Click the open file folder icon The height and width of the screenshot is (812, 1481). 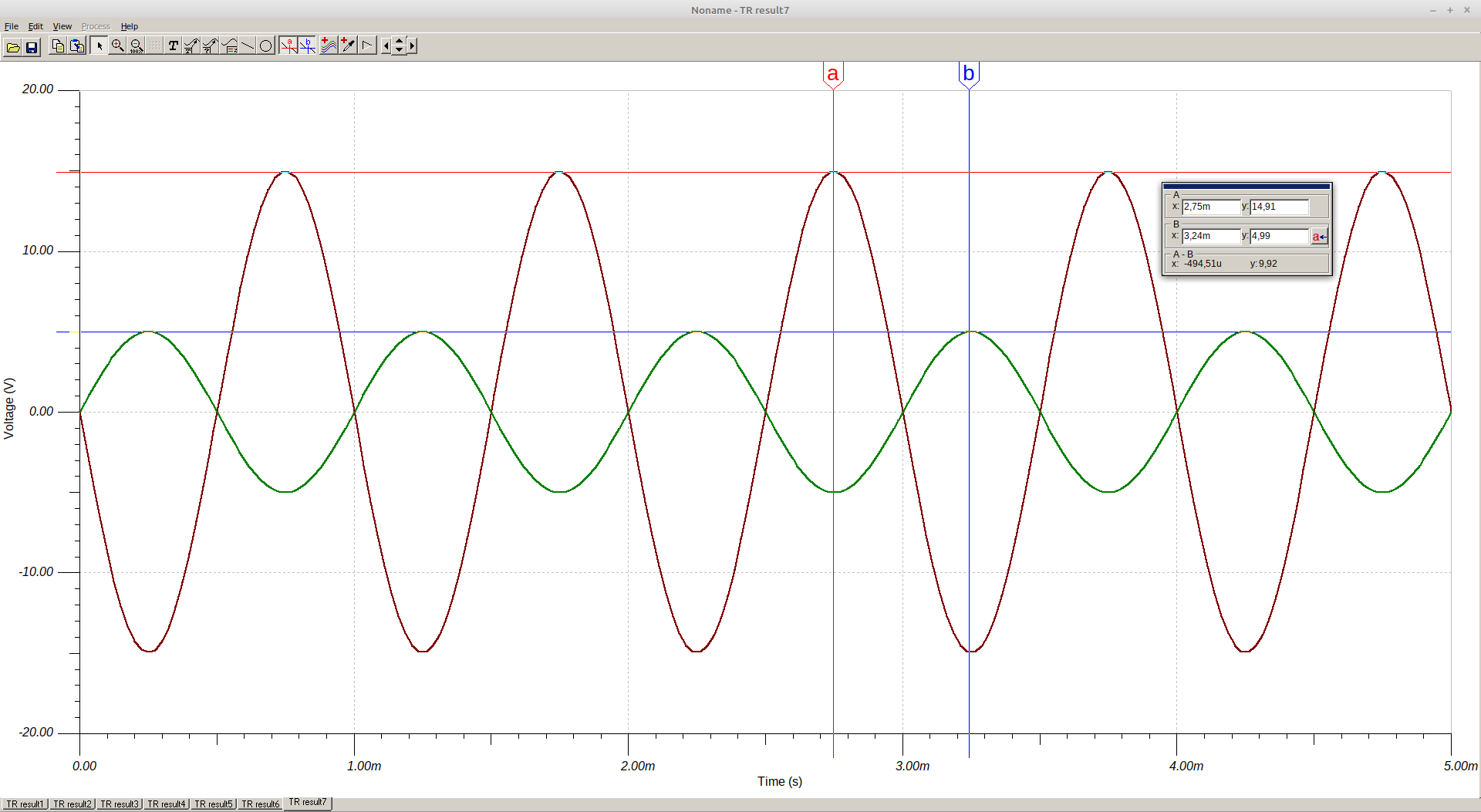point(12,47)
